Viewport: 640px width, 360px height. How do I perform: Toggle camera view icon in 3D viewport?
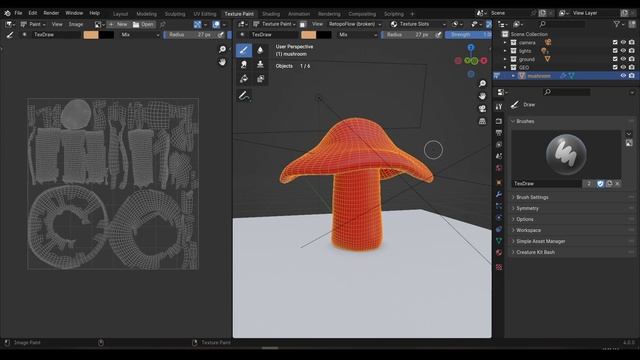coord(482,109)
